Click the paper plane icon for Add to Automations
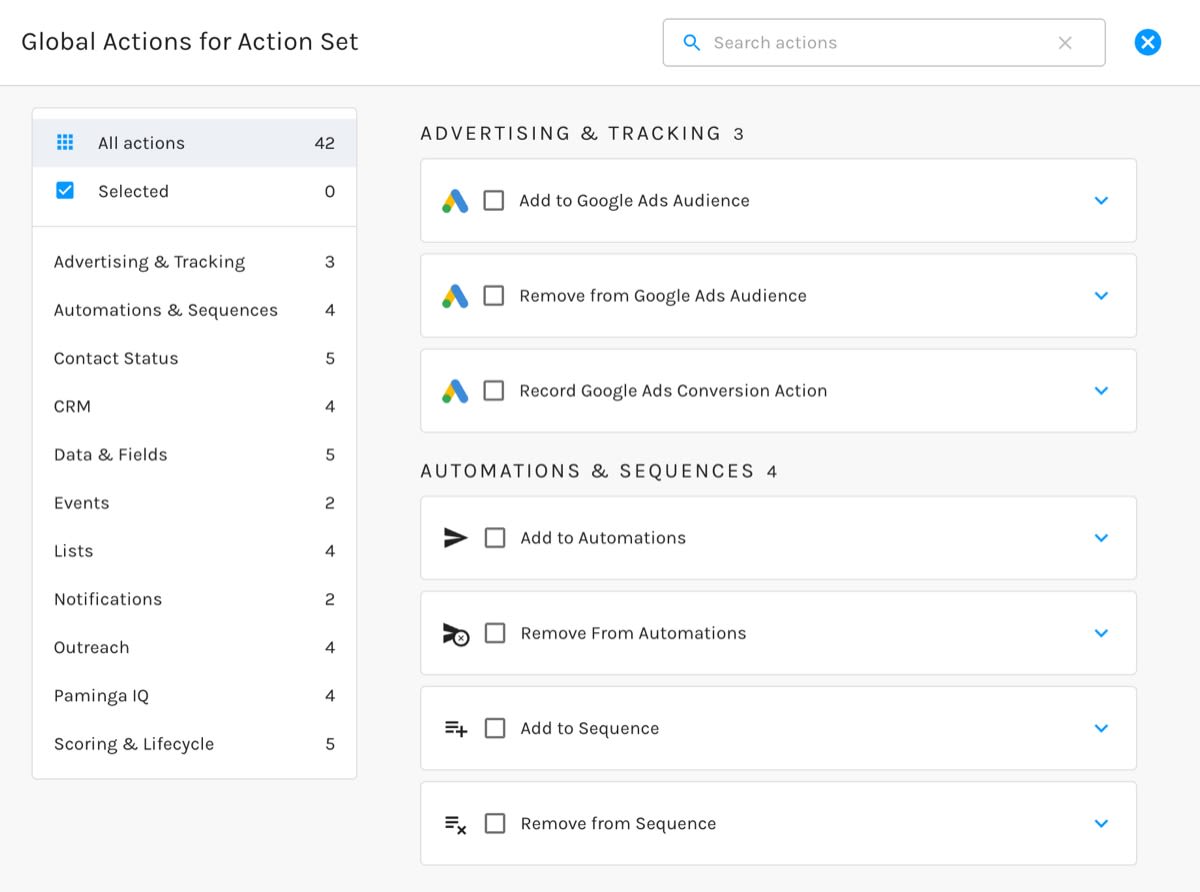The width and height of the screenshot is (1200, 892). tap(456, 538)
